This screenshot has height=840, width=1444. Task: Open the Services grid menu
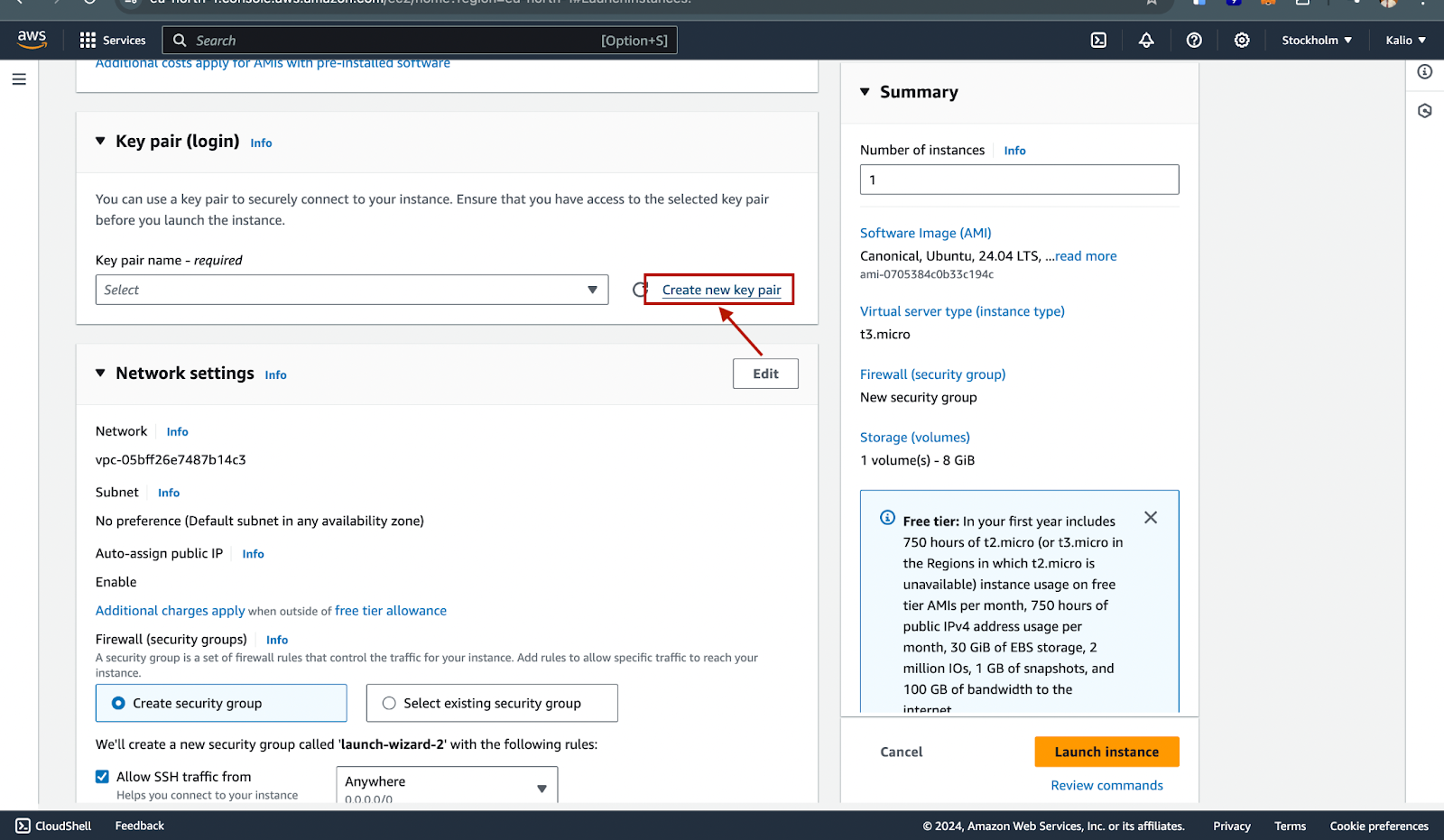113,40
